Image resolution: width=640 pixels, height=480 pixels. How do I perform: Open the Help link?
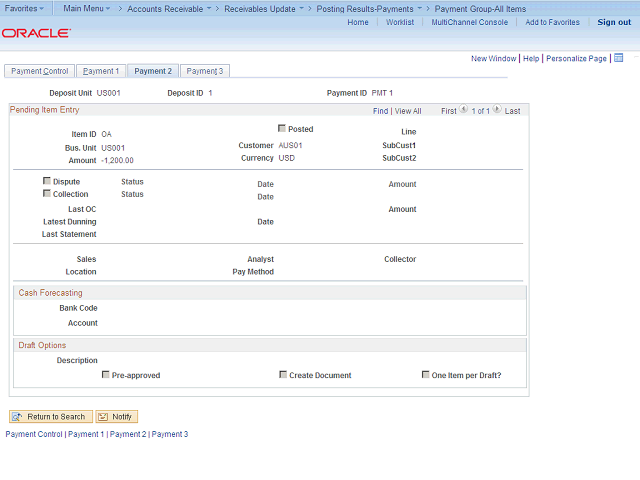click(x=531, y=58)
